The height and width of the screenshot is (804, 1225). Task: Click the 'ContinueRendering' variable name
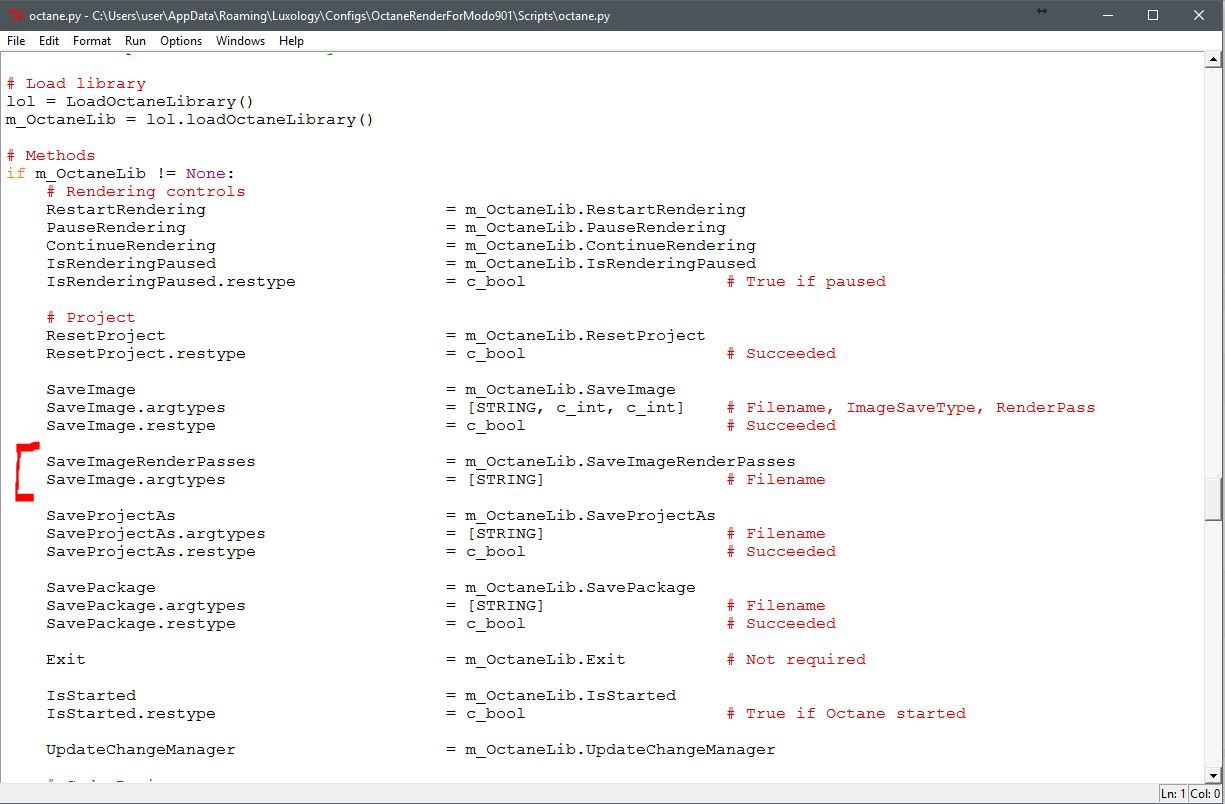pyautogui.click(x=131, y=246)
